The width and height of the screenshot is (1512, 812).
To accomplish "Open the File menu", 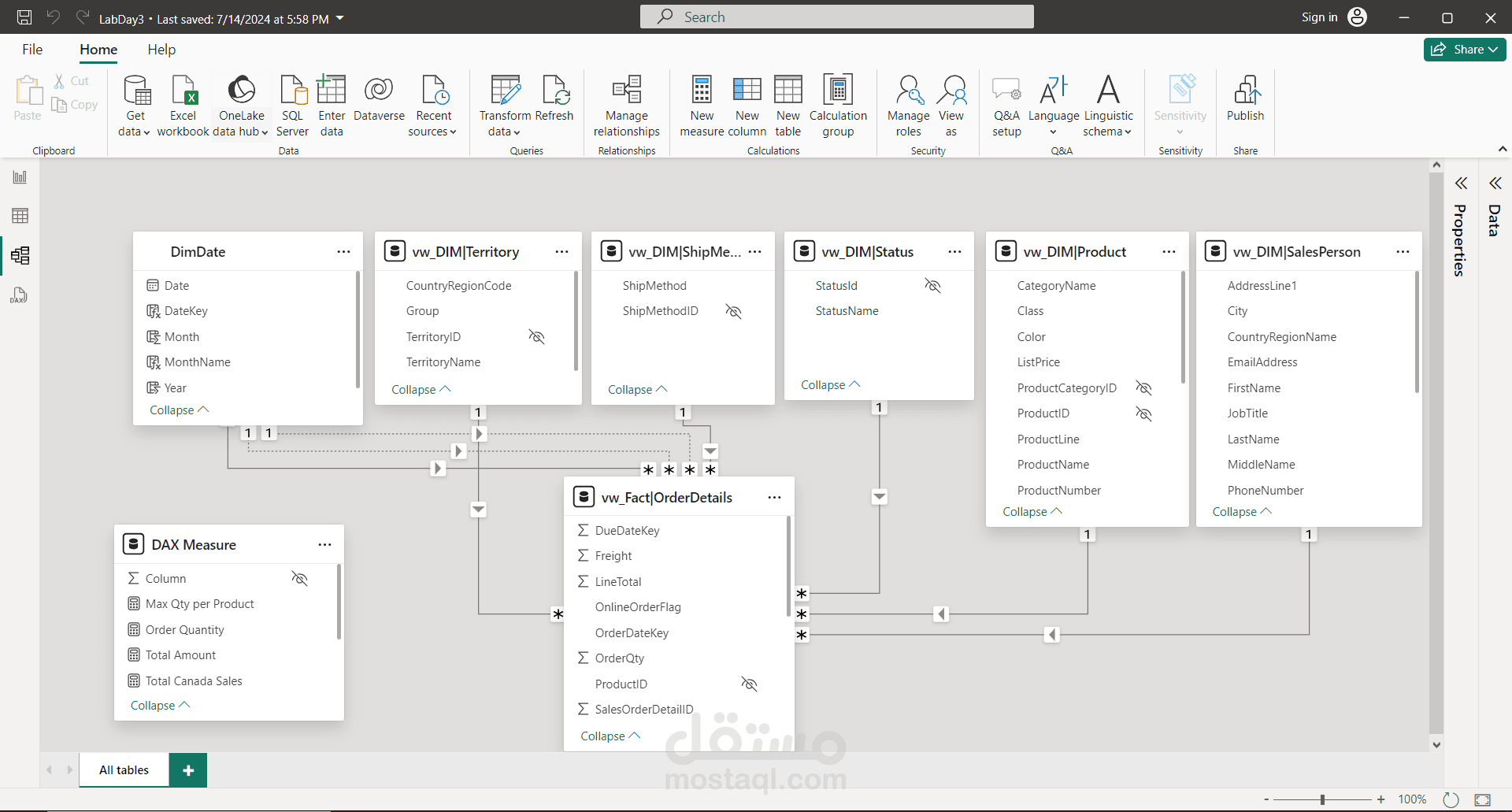I will (x=32, y=50).
